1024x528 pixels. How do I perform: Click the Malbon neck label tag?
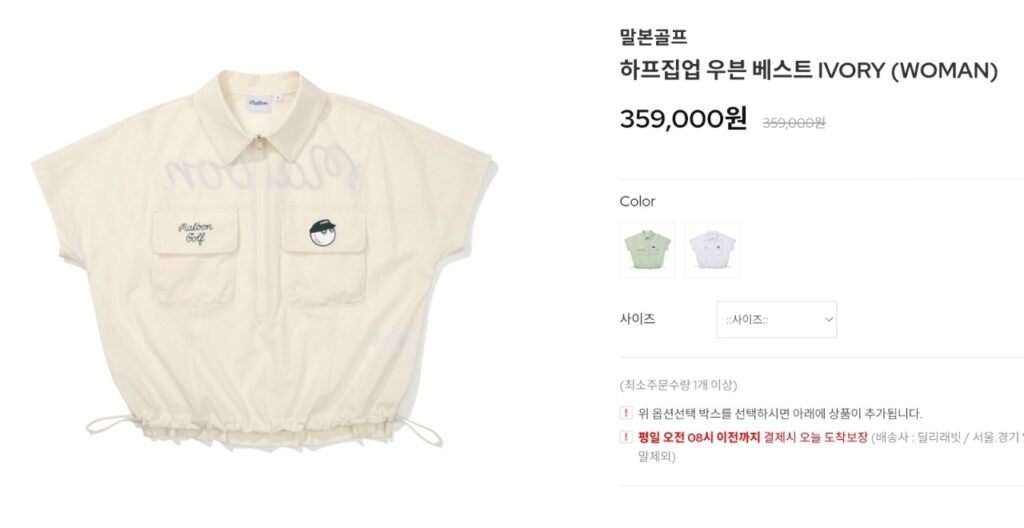point(259,103)
